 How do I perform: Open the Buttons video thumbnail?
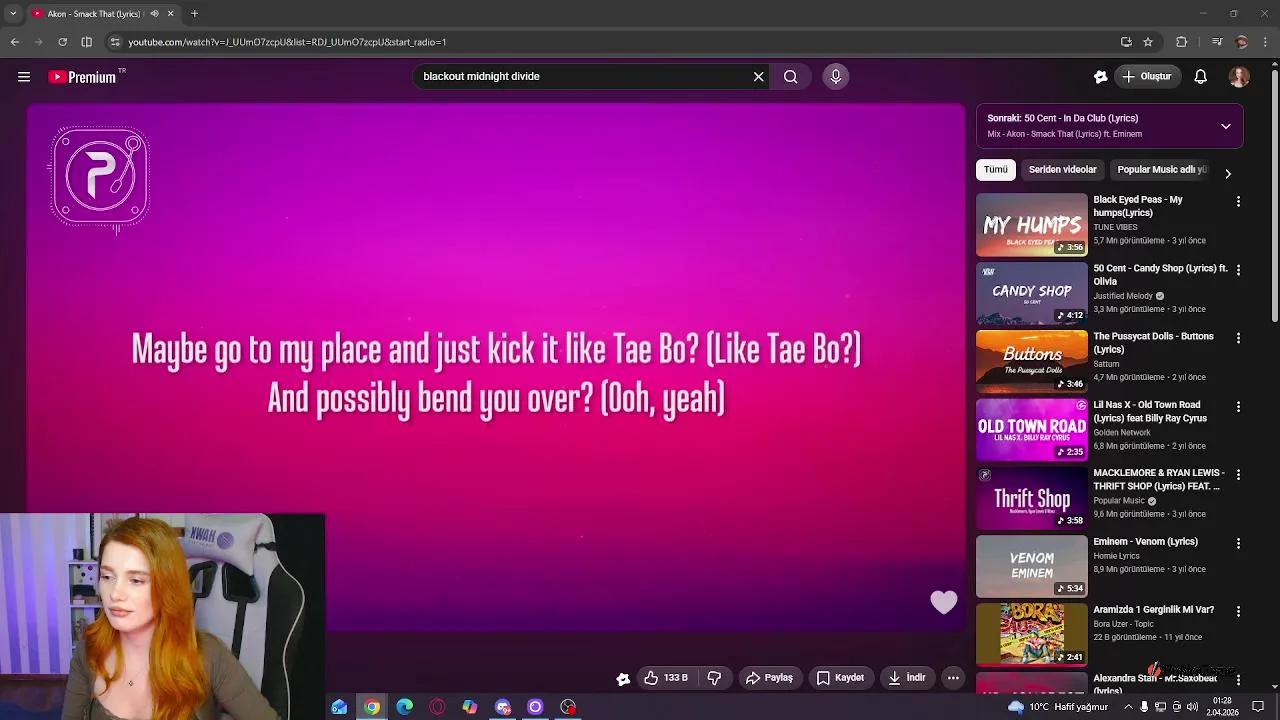1031,361
